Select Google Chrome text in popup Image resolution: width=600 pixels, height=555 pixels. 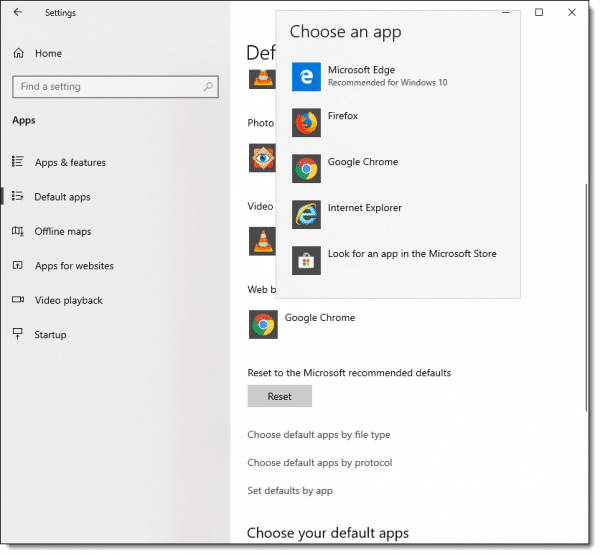click(363, 162)
